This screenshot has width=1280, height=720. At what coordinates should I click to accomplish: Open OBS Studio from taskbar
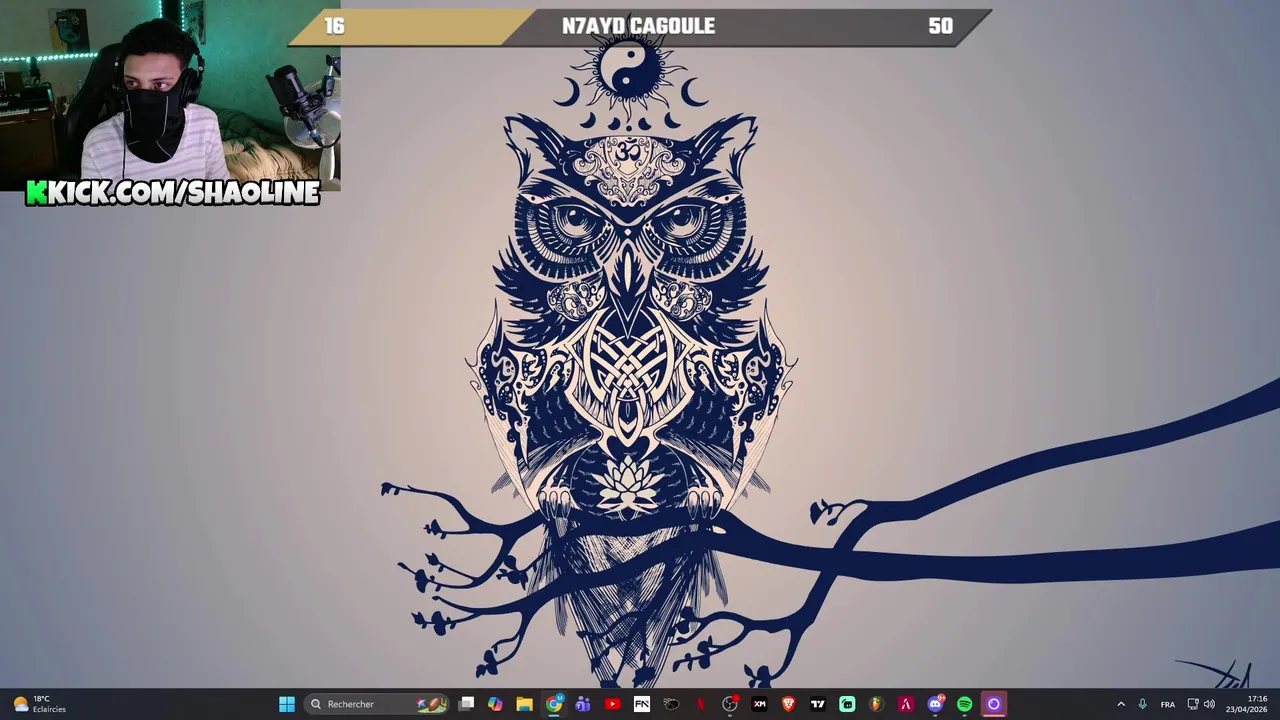(730, 704)
